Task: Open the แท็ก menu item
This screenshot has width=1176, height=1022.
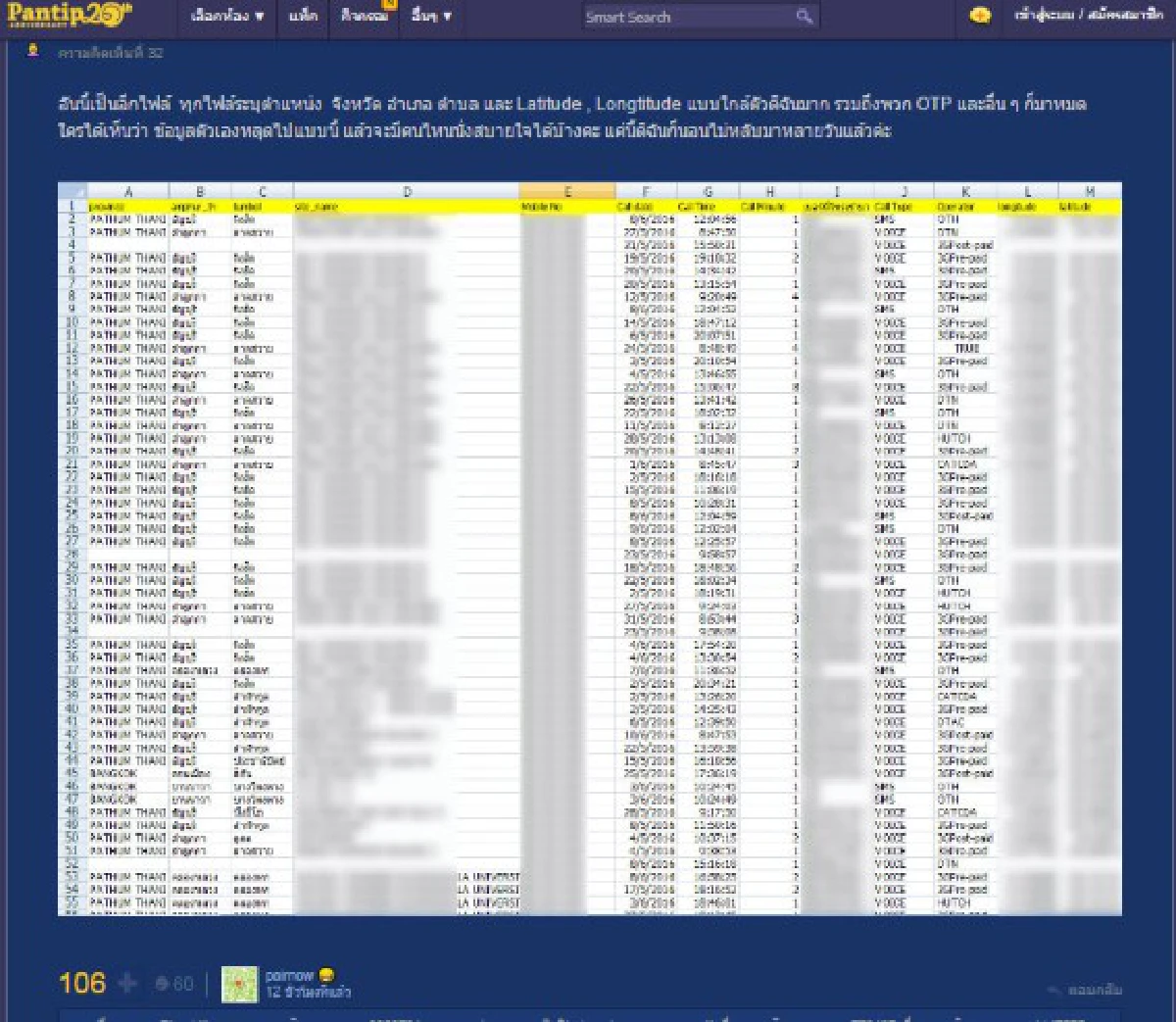Action: coord(303,16)
